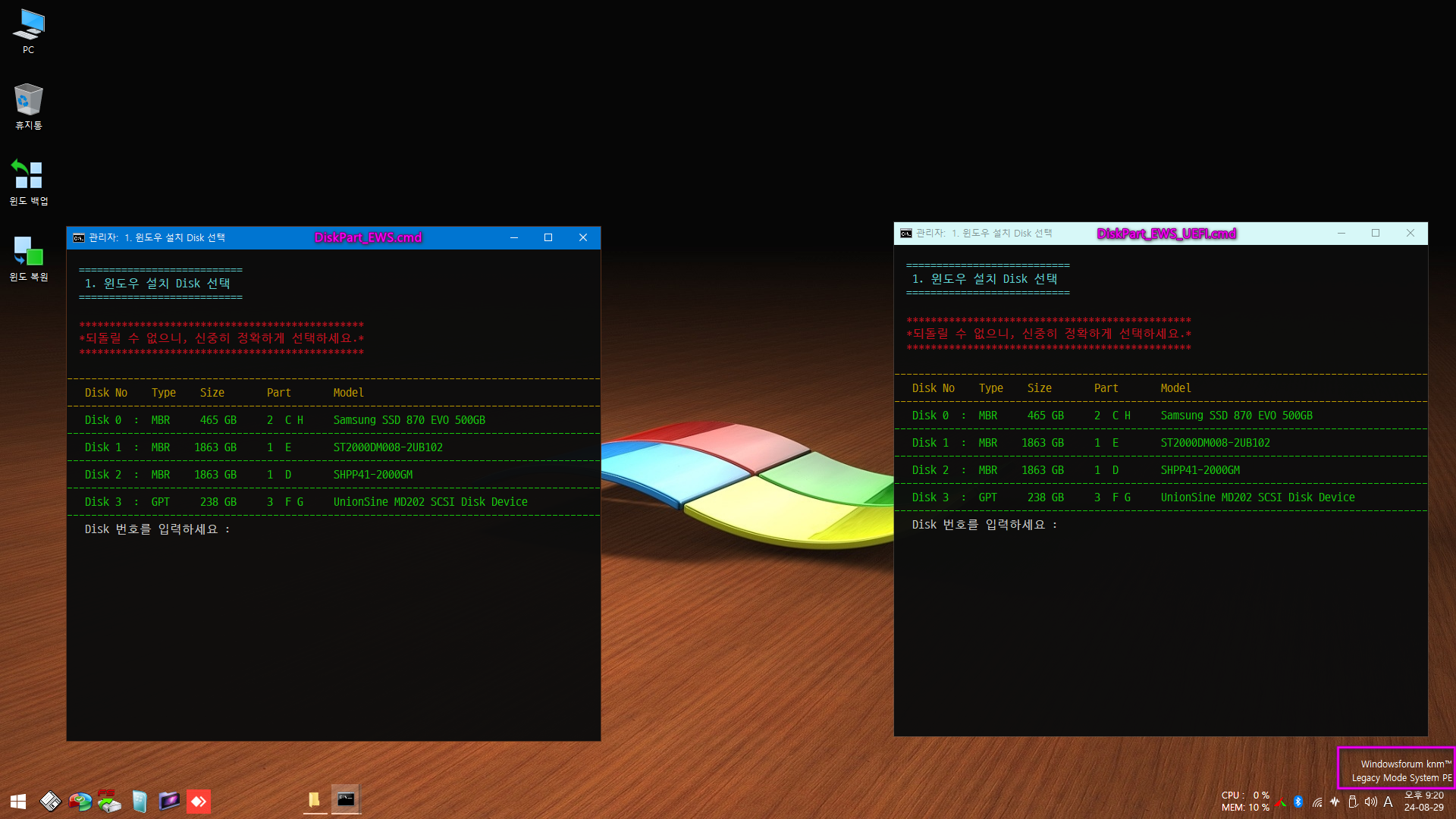Open the Windows Start button
The image size is (1456, 819).
[x=18, y=801]
